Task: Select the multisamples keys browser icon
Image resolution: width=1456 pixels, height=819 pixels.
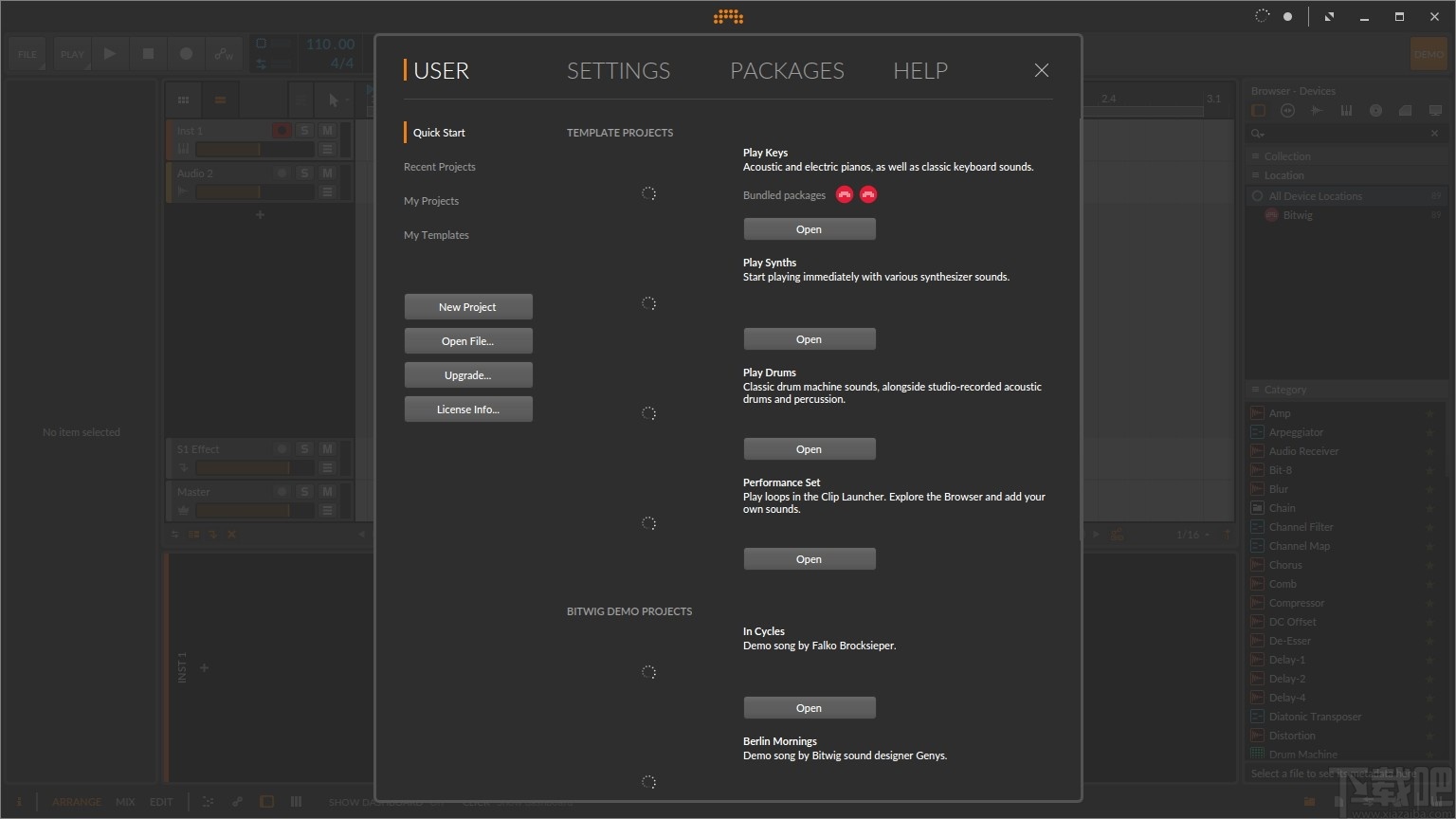Action: pyautogui.click(x=1346, y=111)
